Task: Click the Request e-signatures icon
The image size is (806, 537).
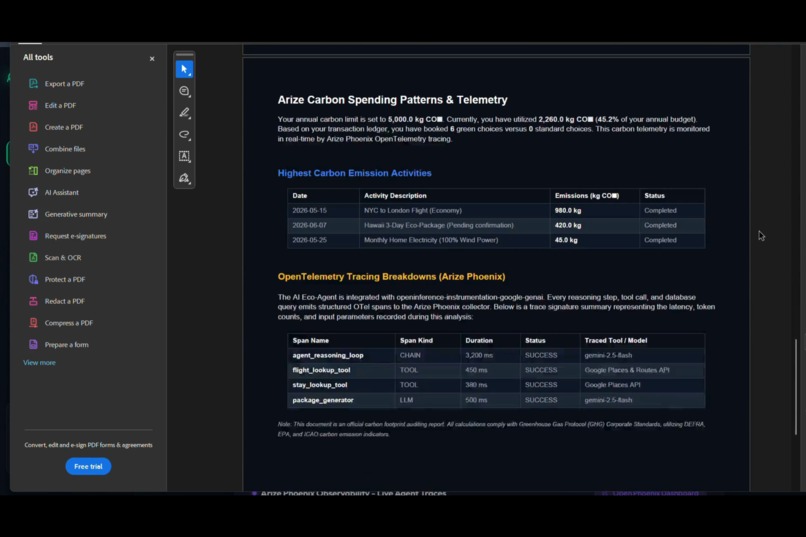Action: (x=33, y=236)
